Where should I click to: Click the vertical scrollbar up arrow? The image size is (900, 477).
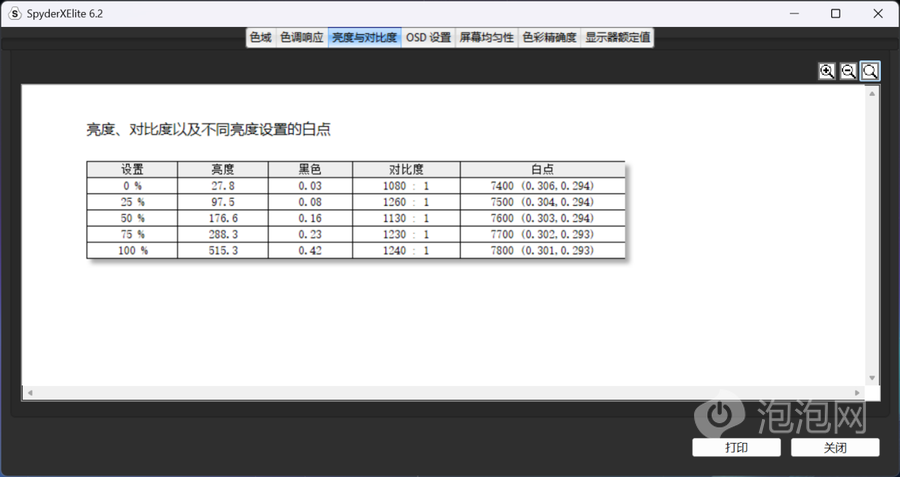click(872, 94)
